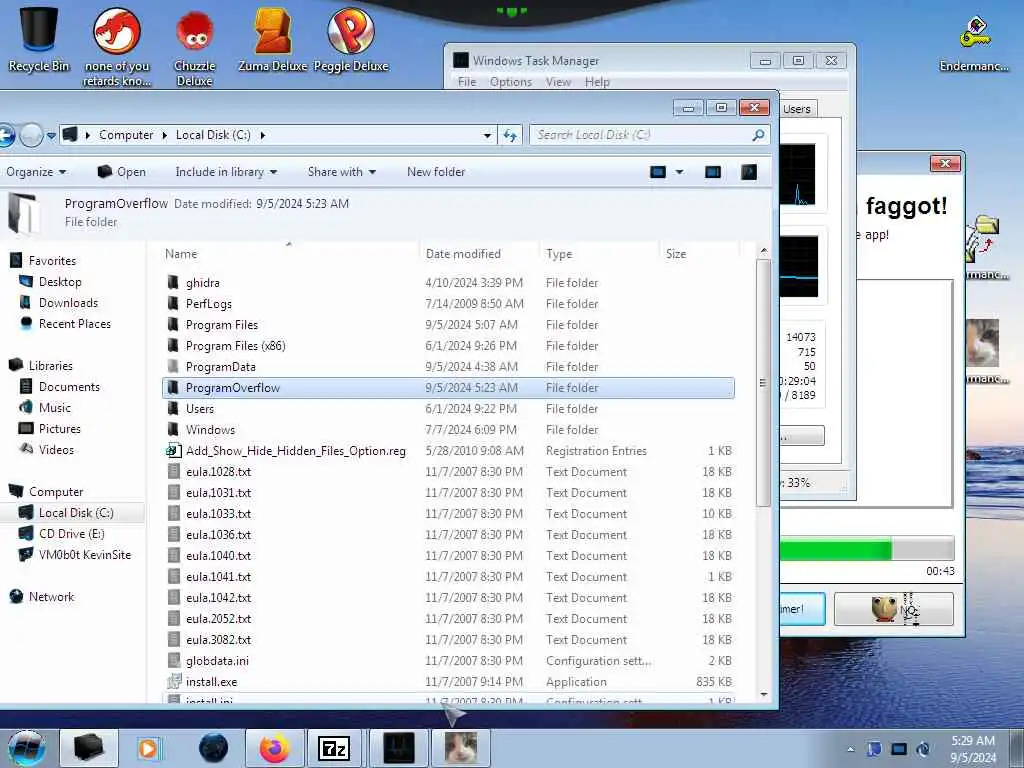The width and height of the screenshot is (1024, 768).
Task: Click the Explorer forward navigation button
Action: tap(31, 135)
